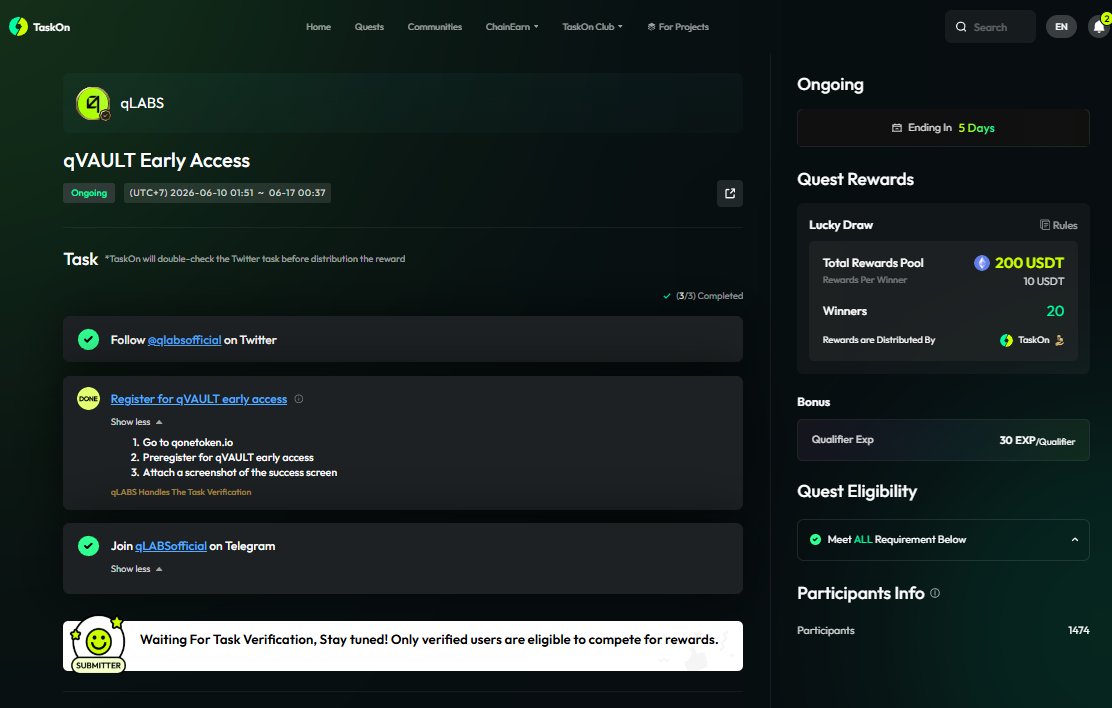Click the quest date range label

tap(227, 193)
